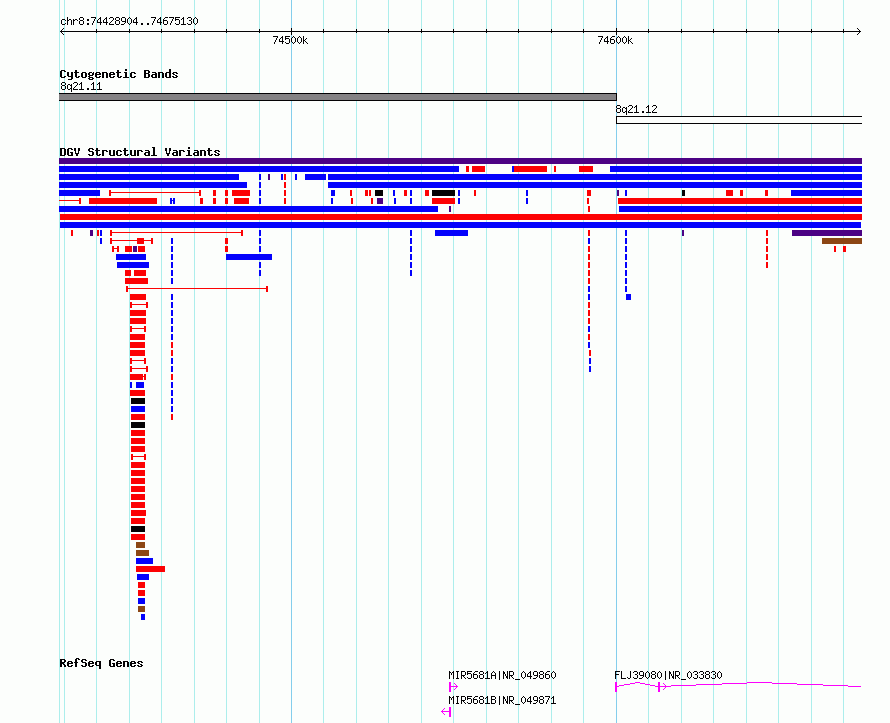Select the blue variant bar left of 74500k
The height and width of the screenshot is (723, 890).
[x=249, y=257]
